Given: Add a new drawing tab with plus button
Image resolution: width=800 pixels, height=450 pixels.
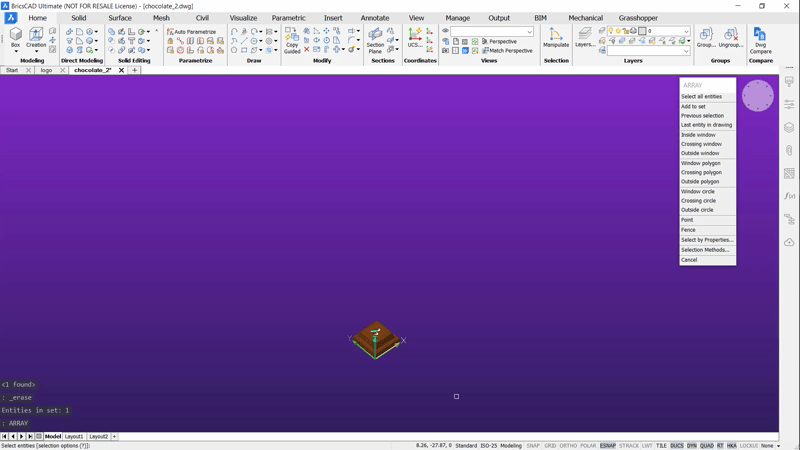Looking at the screenshot, I should 134,70.
